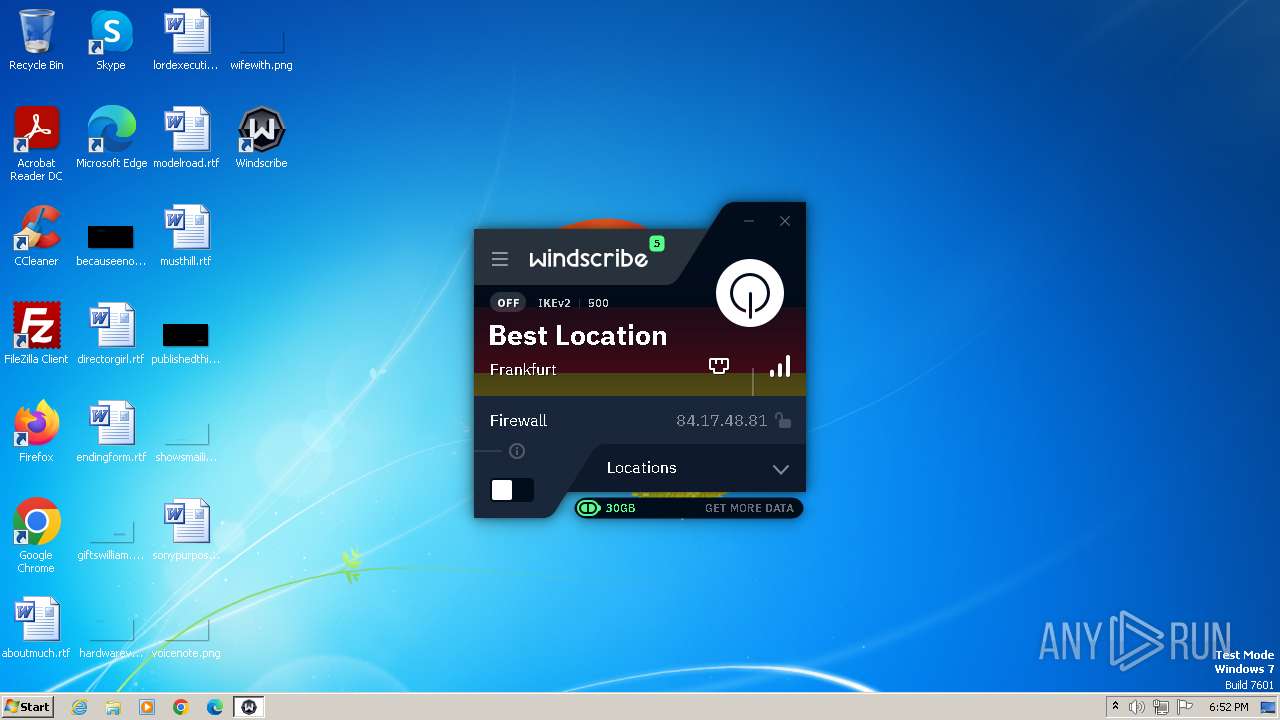Click the signal strength bars icon
This screenshot has height=720, width=1280.
click(780, 366)
